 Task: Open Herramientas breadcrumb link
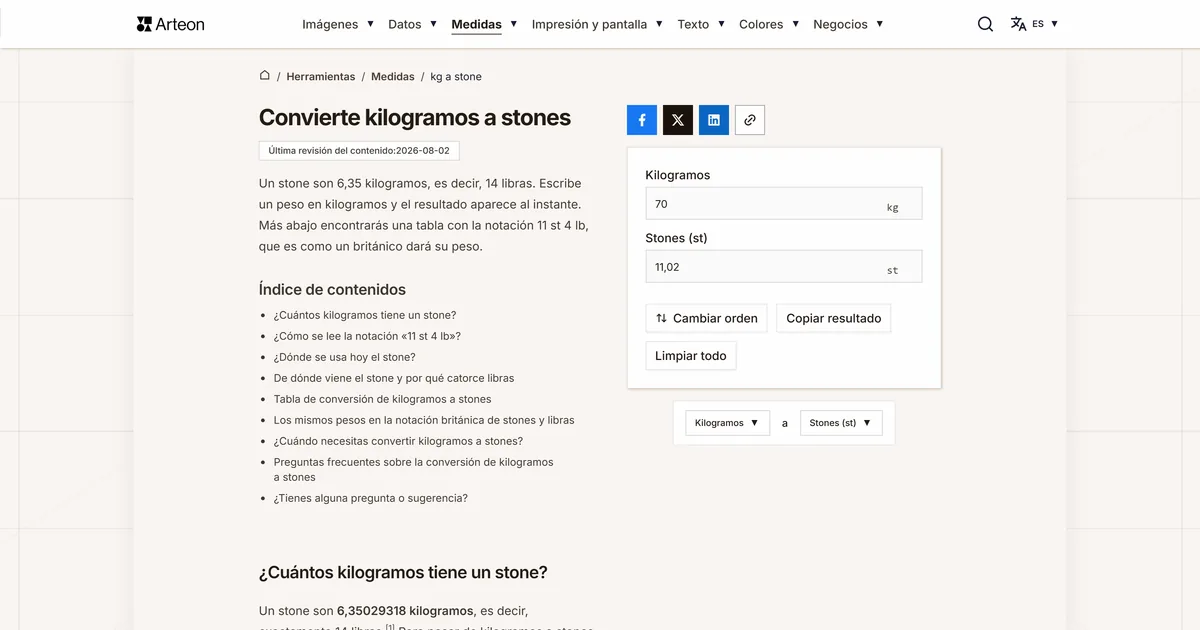coord(321,77)
